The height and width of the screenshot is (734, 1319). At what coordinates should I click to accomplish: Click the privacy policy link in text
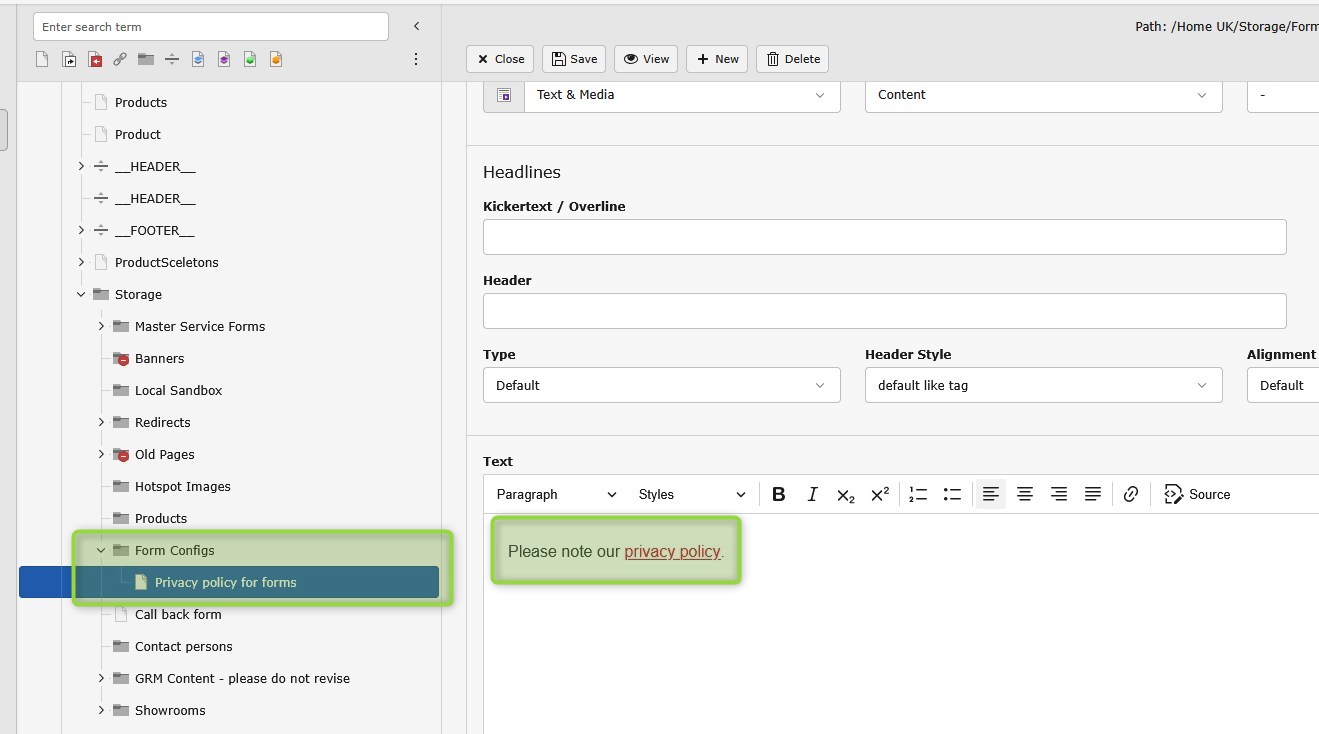(672, 551)
